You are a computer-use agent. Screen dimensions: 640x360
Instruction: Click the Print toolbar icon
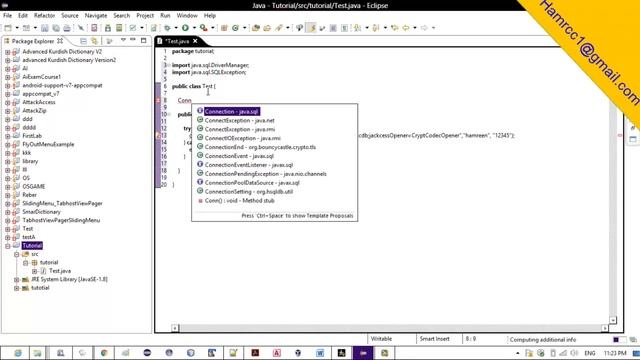(x=67, y=28)
